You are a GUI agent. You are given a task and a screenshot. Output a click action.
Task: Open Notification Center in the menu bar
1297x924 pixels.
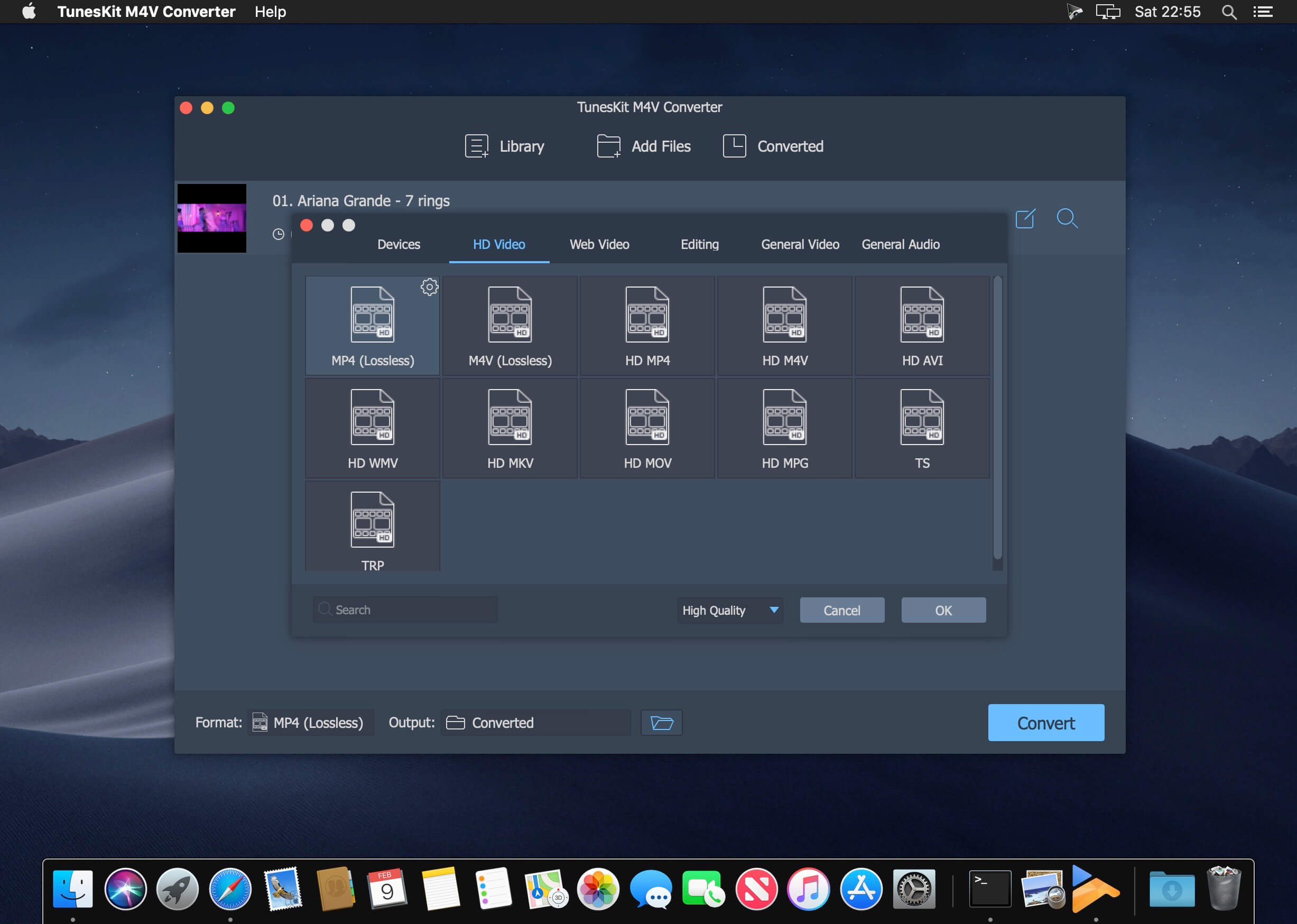tap(1263, 12)
